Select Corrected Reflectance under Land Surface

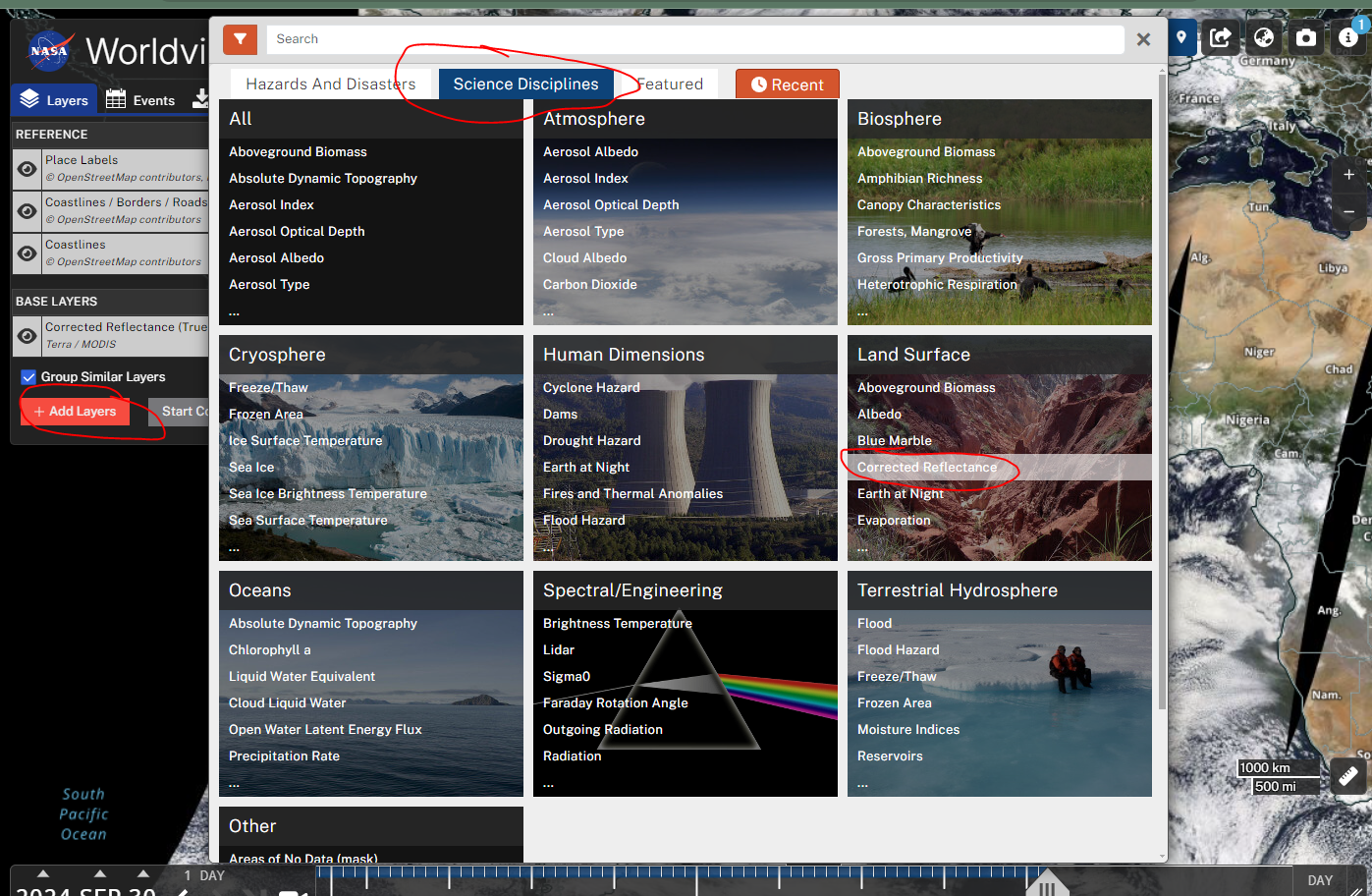(927, 468)
